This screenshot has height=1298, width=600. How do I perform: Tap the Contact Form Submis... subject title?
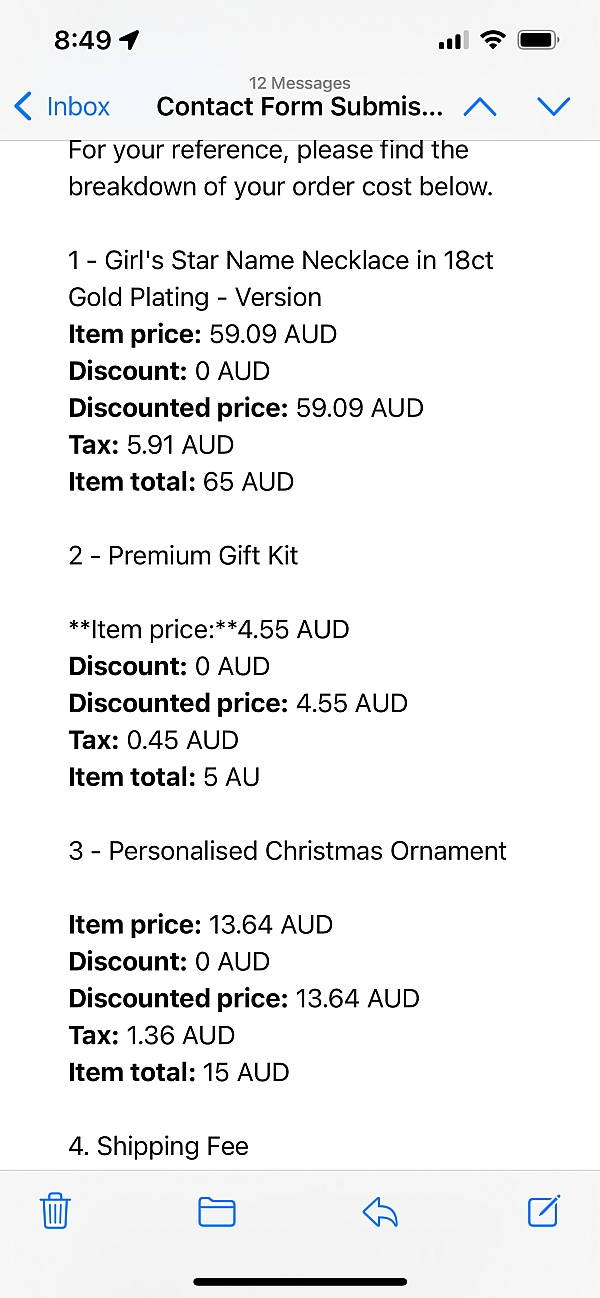pos(299,106)
